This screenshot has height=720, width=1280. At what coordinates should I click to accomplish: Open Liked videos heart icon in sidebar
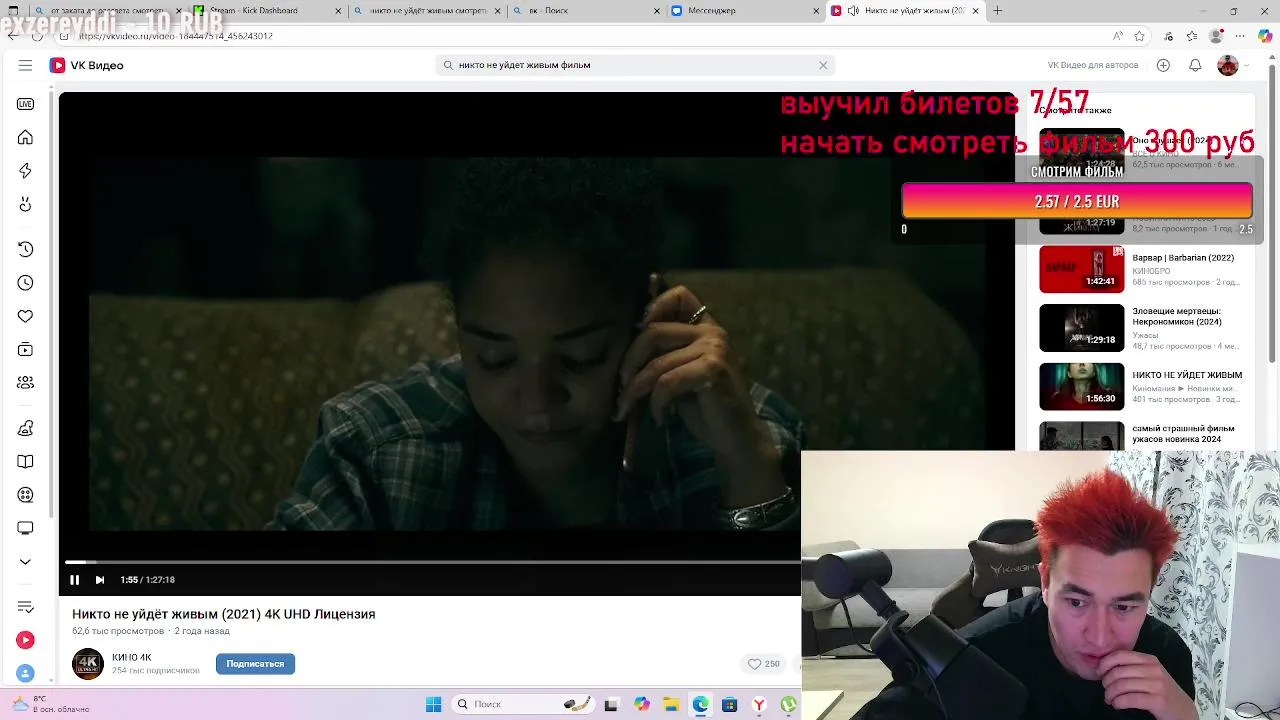pos(25,316)
